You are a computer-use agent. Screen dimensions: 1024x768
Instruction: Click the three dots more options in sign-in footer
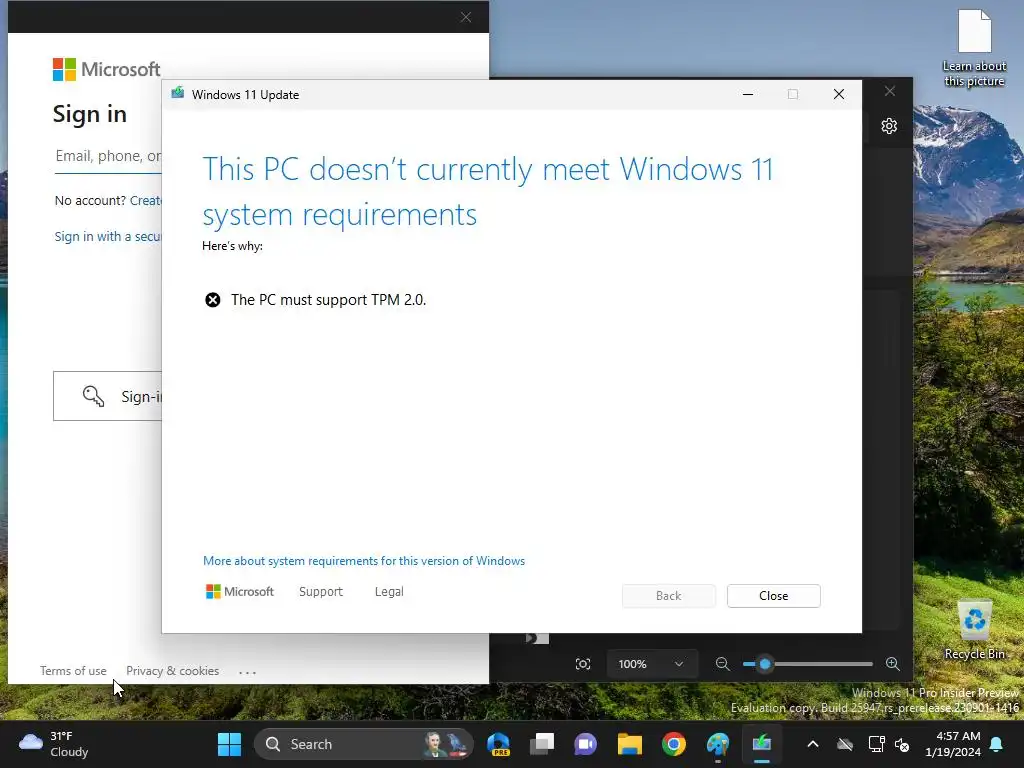point(248,671)
